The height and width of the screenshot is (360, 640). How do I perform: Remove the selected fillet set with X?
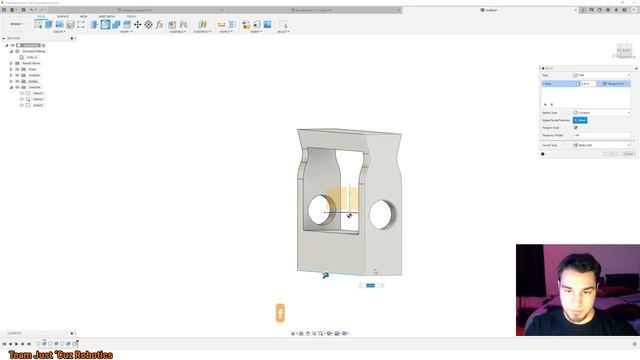tap(552, 104)
